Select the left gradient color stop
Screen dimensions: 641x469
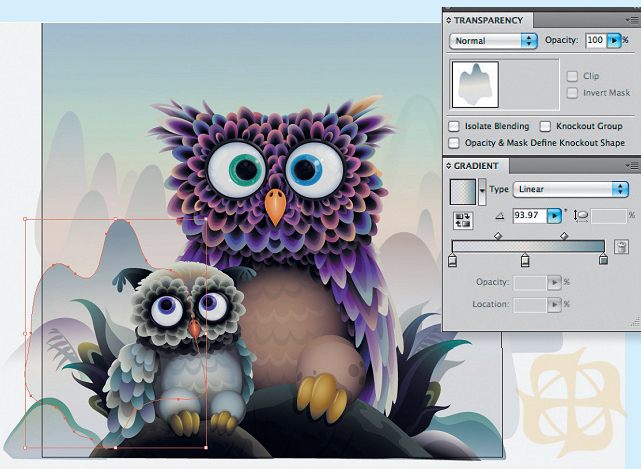click(x=452, y=260)
